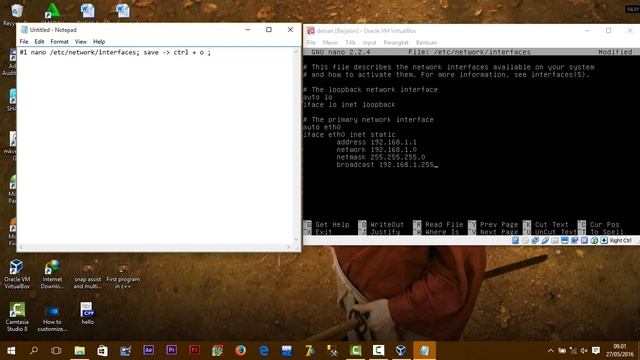The width and height of the screenshot is (640, 360).
Task: Launch Adobe Premiere Pro from taskbar
Action: click(171, 351)
